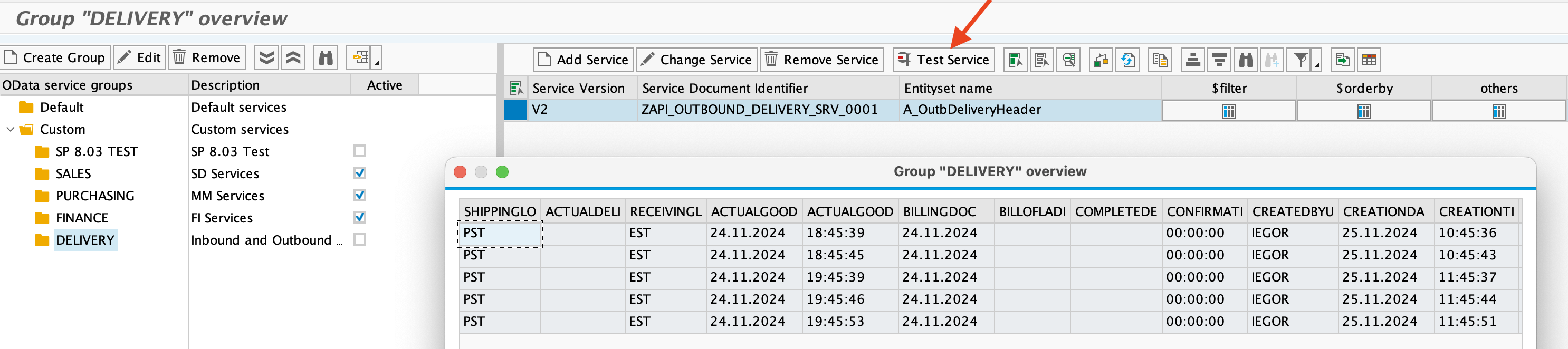Click binoculars search icon in groups toolbar

click(326, 58)
